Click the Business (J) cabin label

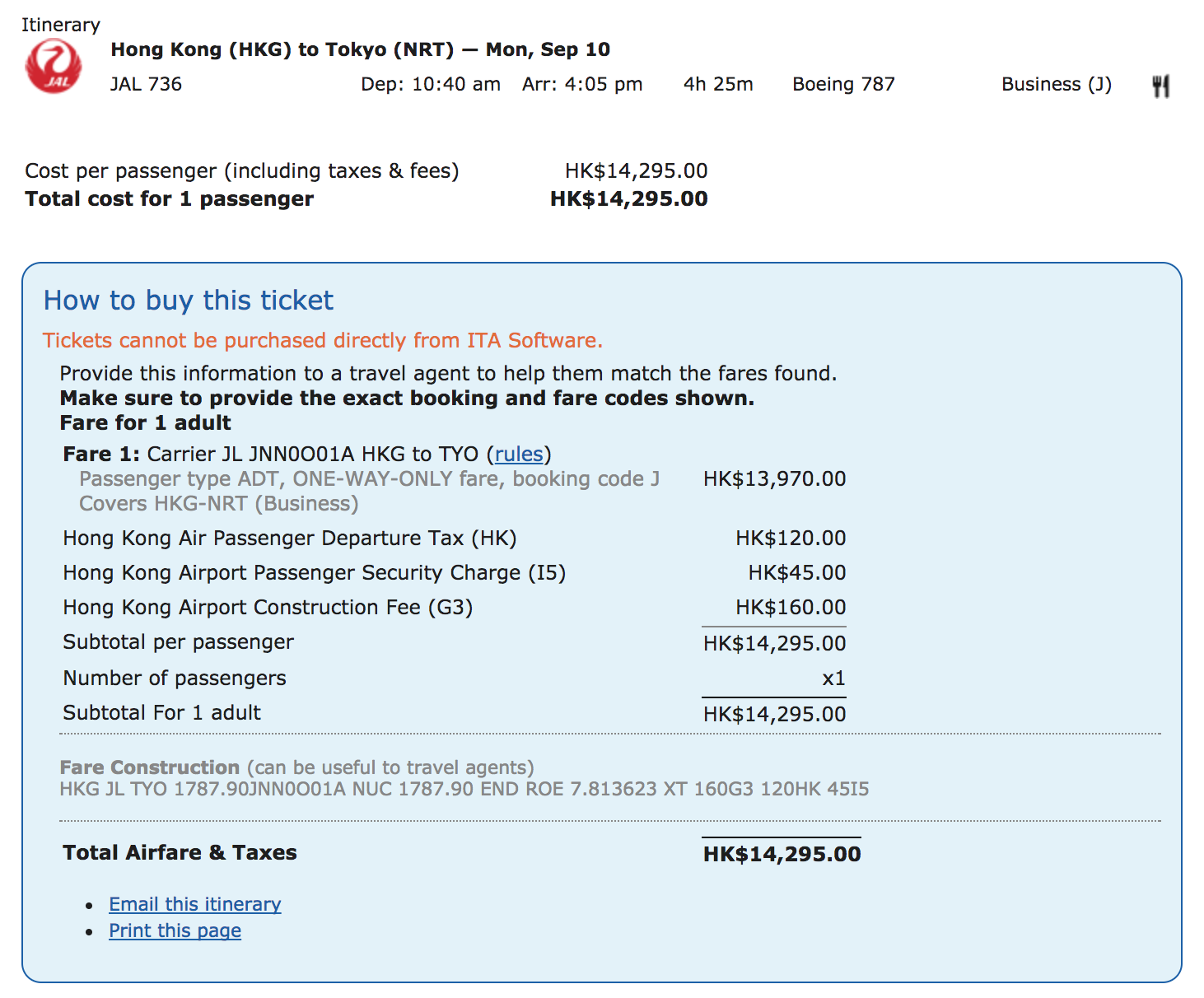click(1056, 83)
